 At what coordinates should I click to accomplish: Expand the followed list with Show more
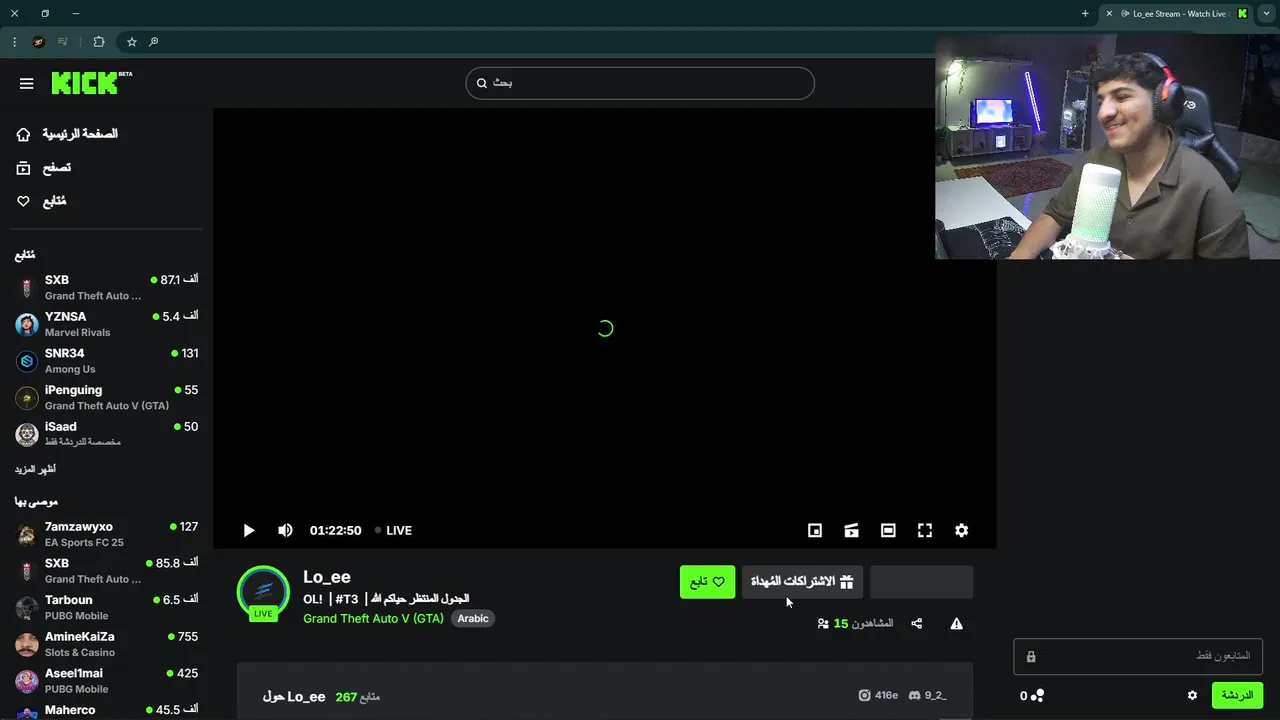click(35, 469)
